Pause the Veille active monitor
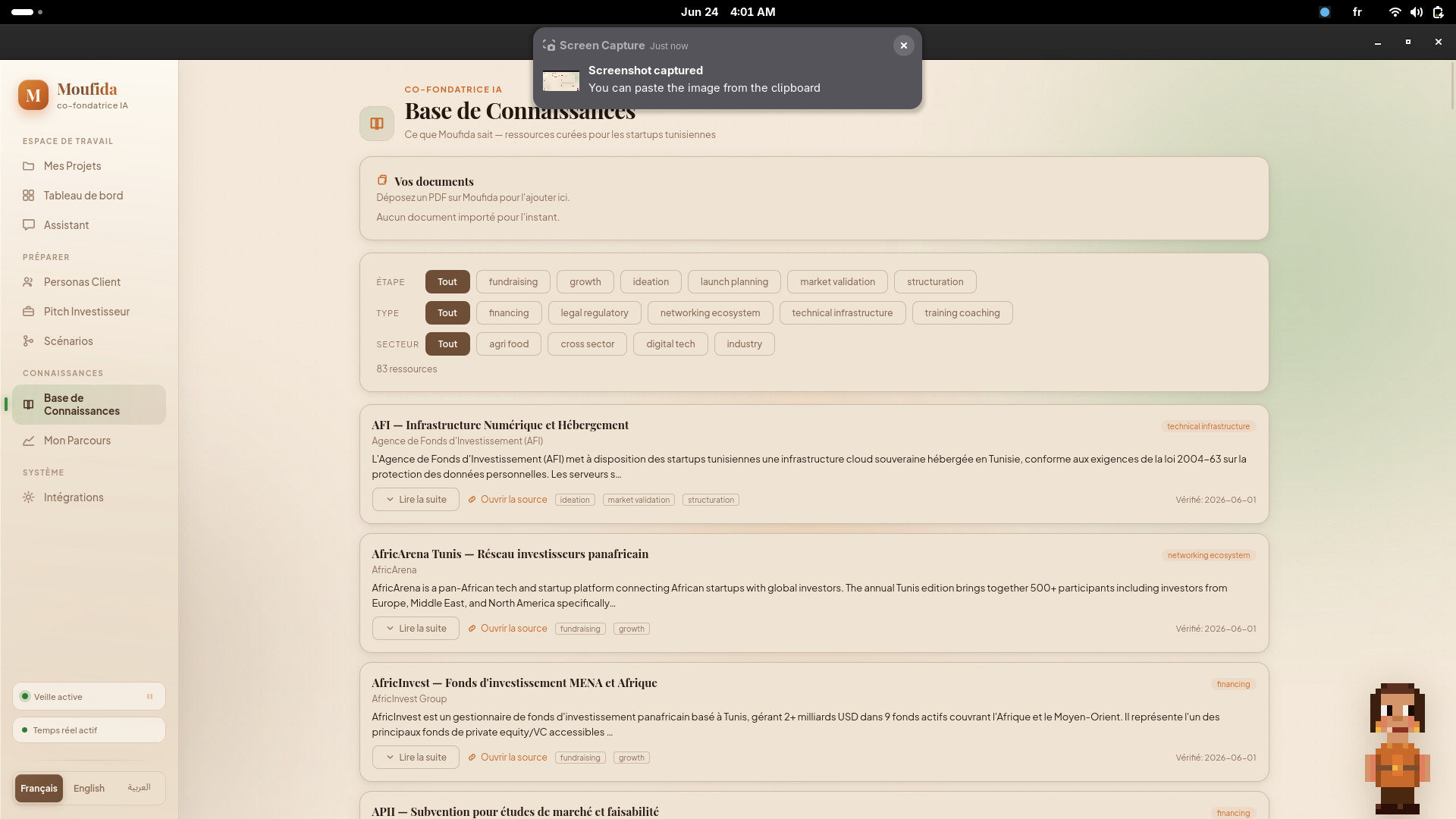This screenshot has height=819, width=1456. pos(150,697)
